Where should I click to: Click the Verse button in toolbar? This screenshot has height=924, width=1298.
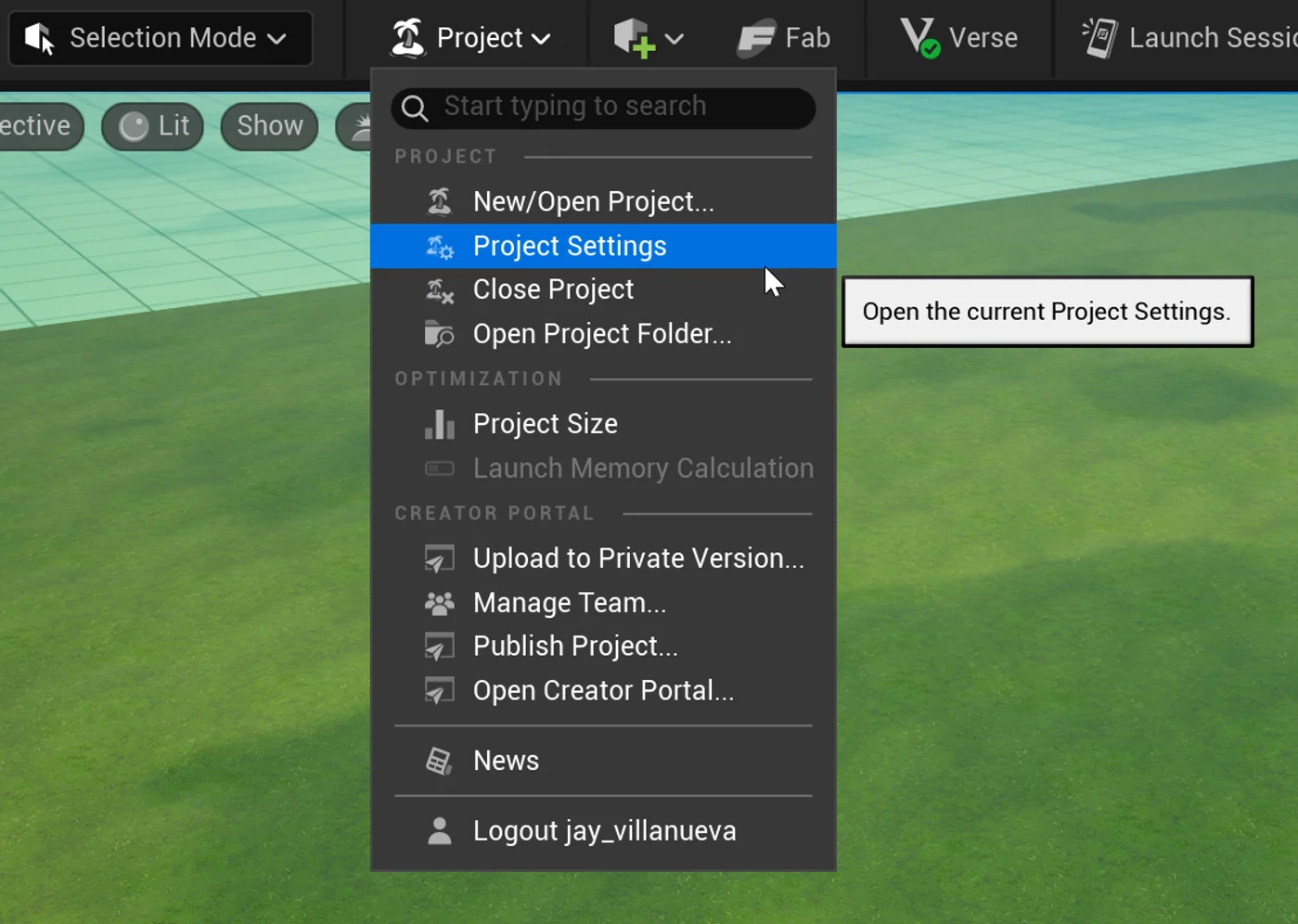pyautogui.click(x=959, y=38)
